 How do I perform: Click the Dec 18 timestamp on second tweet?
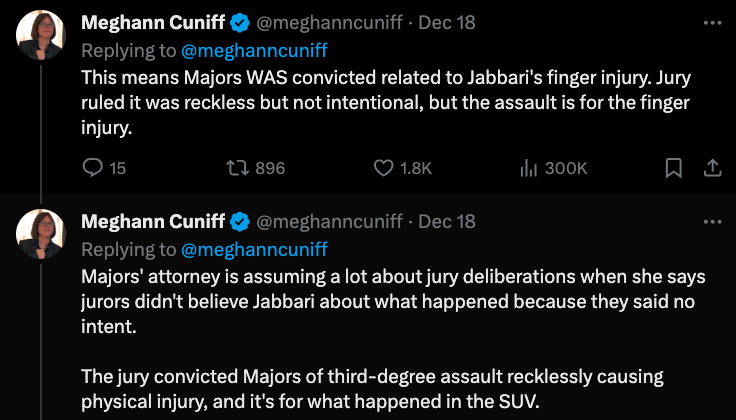coord(447,221)
